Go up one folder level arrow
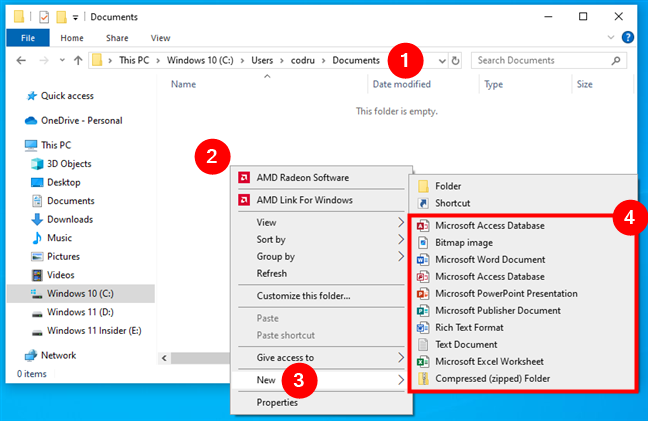The width and height of the screenshot is (648, 421). [78, 61]
